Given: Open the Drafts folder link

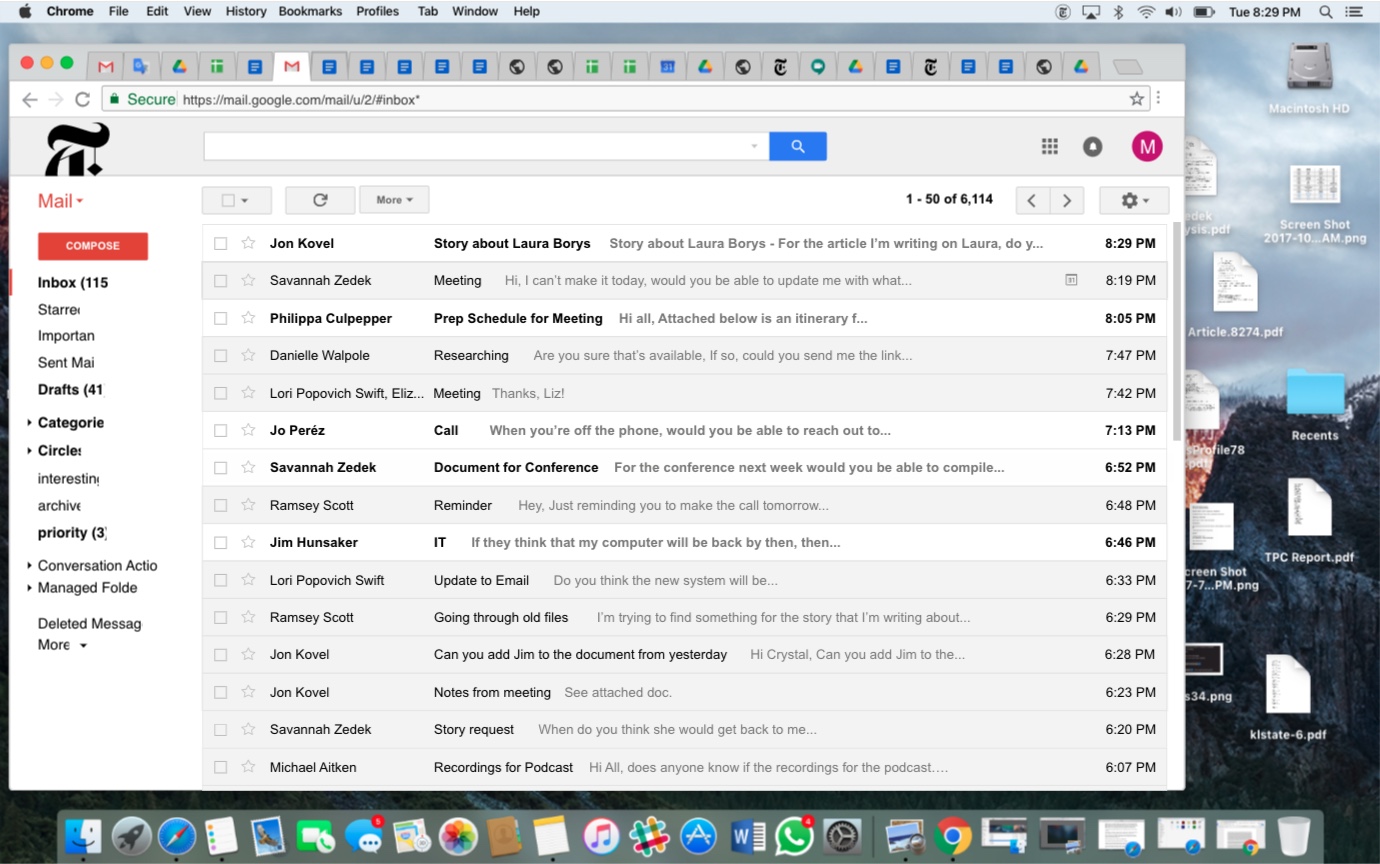Looking at the screenshot, I should 70,390.
